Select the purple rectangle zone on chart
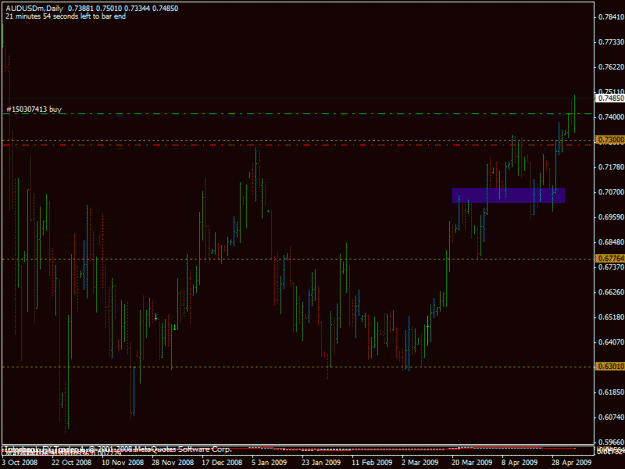The width and height of the screenshot is (625, 469). [508, 195]
